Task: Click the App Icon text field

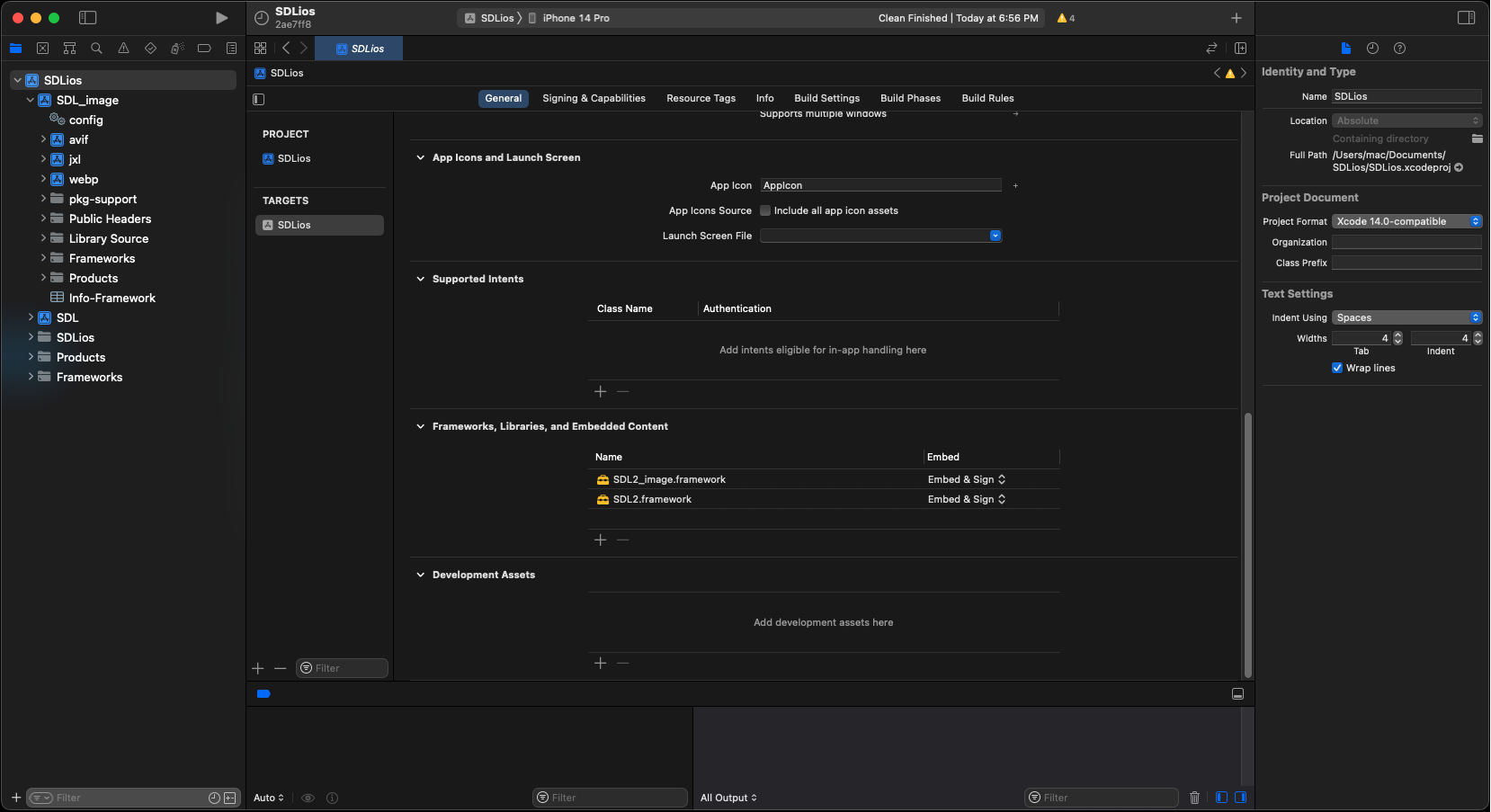Action: (x=880, y=185)
